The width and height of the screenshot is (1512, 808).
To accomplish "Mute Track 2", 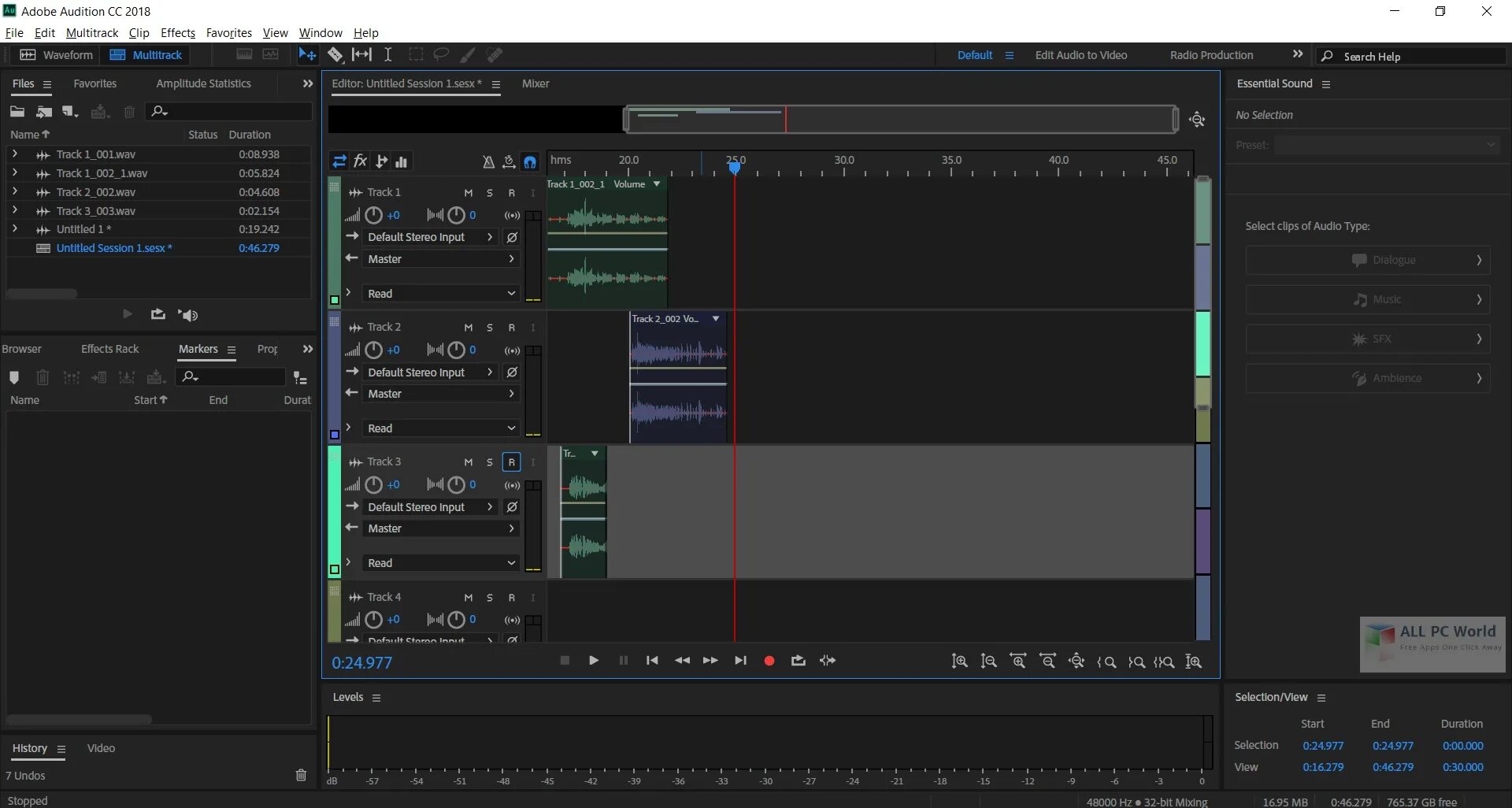I will [468, 328].
